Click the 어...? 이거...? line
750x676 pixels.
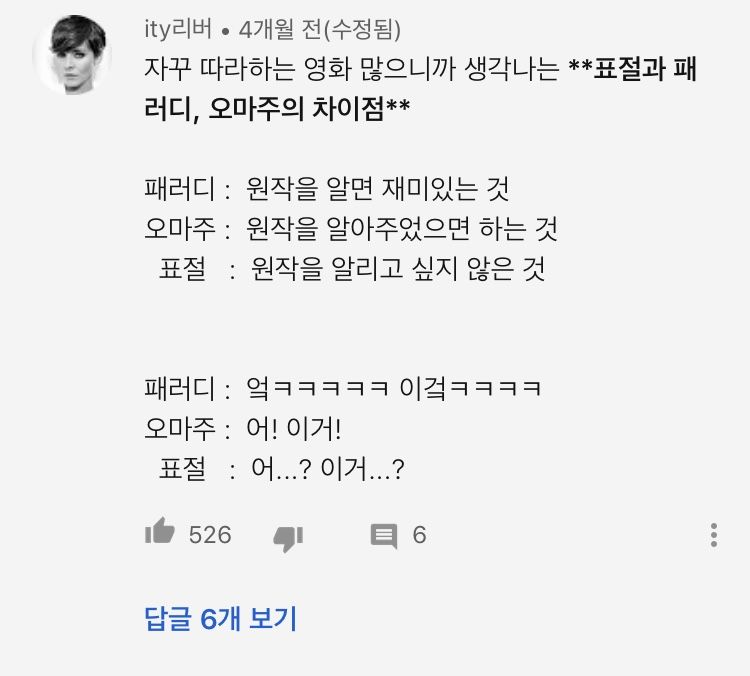point(329,470)
